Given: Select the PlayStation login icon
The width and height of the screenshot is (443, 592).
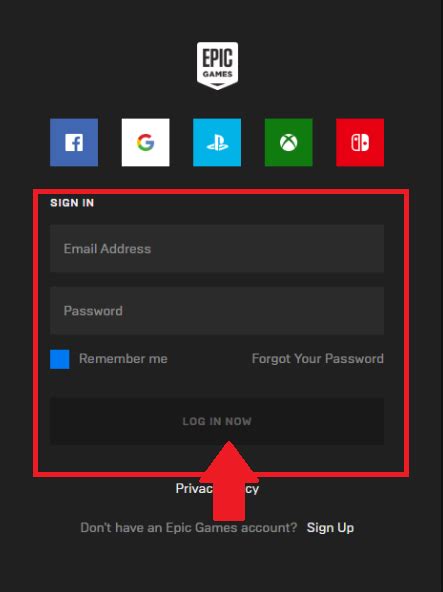Looking at the screenshot, I should [217, 142].
